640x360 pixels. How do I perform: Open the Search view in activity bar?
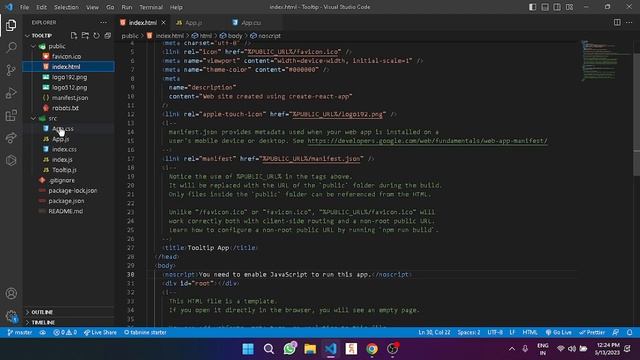point(11,47)
